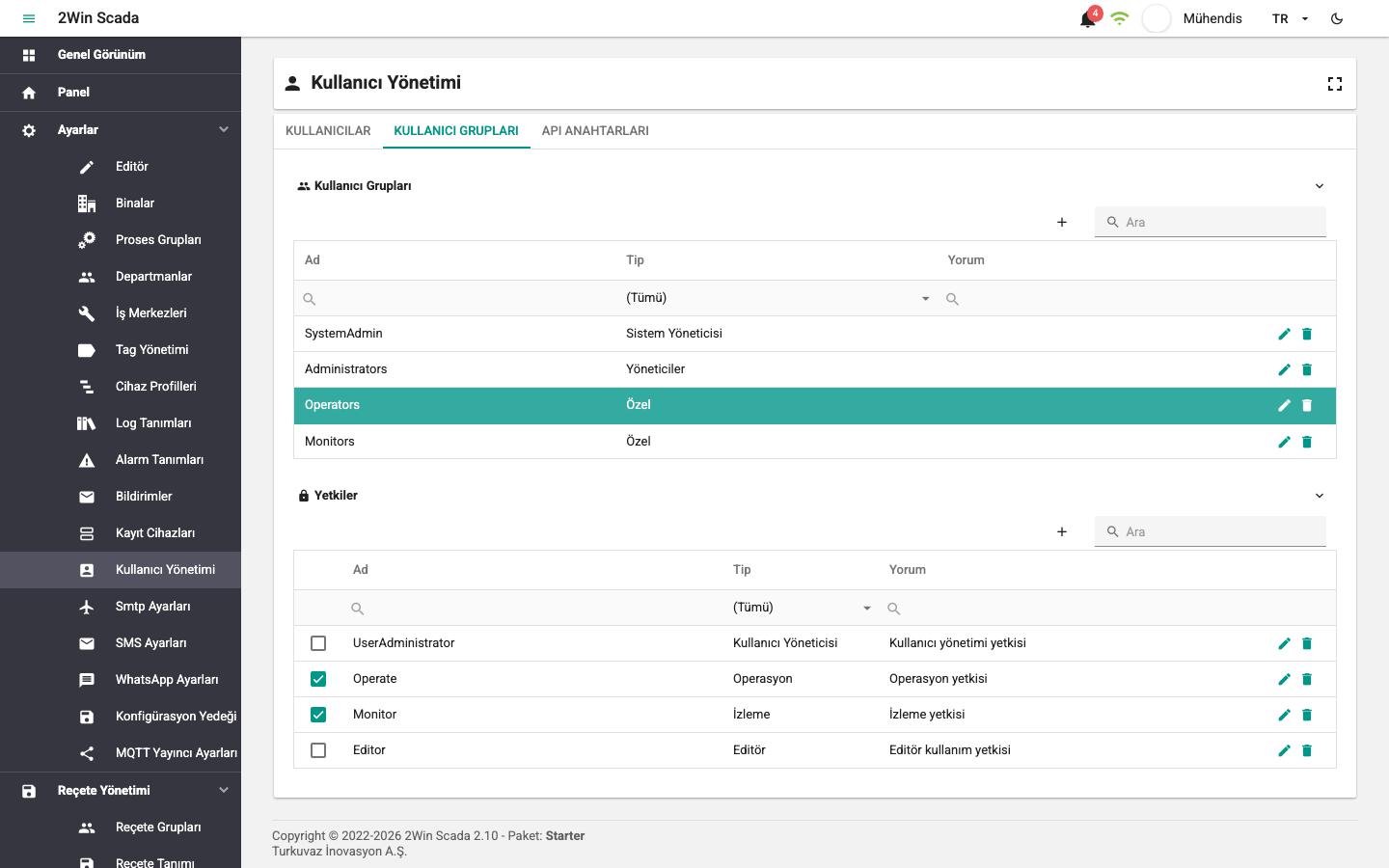Enable the UserAdministrator checkbox

click(x=318, y=643)
